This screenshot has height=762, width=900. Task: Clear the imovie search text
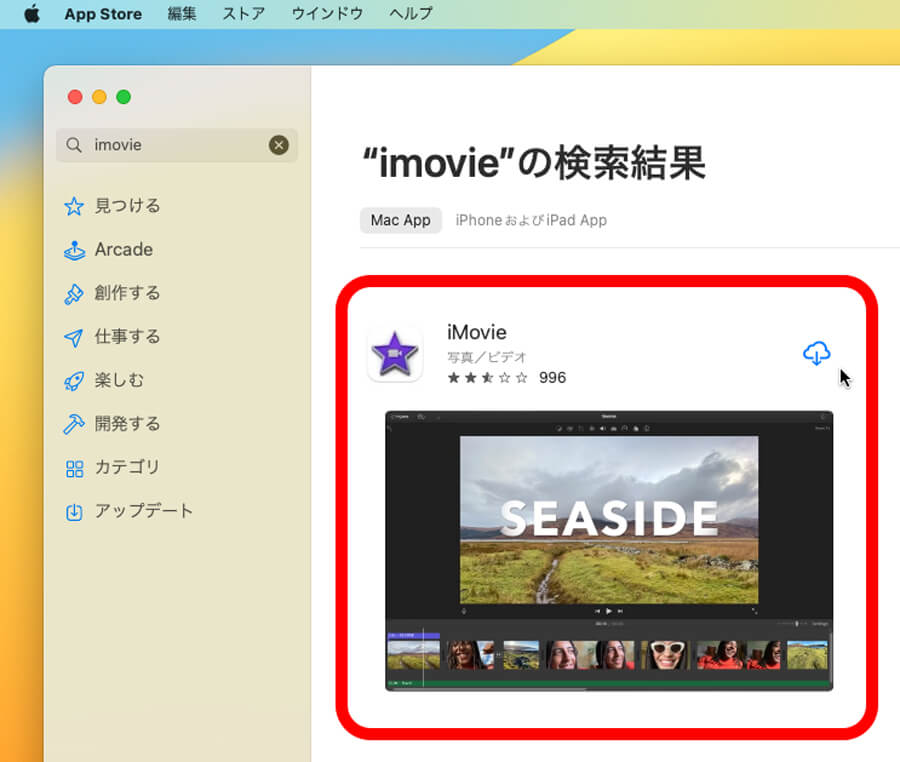[279, 145]
